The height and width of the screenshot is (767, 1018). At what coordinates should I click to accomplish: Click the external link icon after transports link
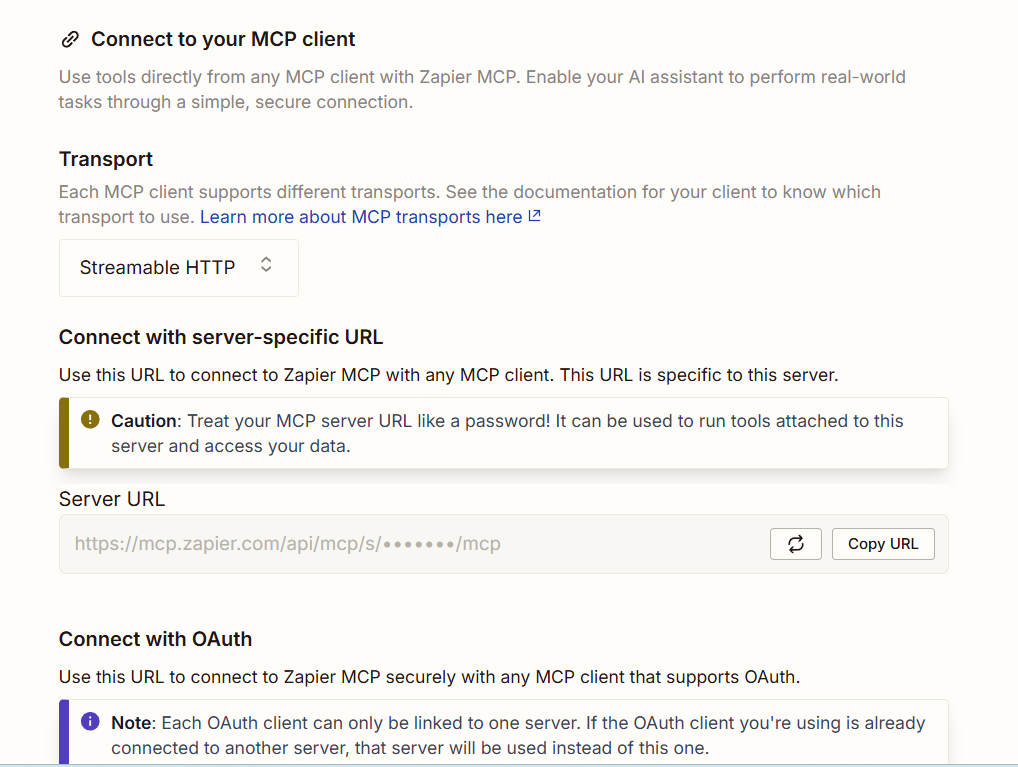pos(534,216)
